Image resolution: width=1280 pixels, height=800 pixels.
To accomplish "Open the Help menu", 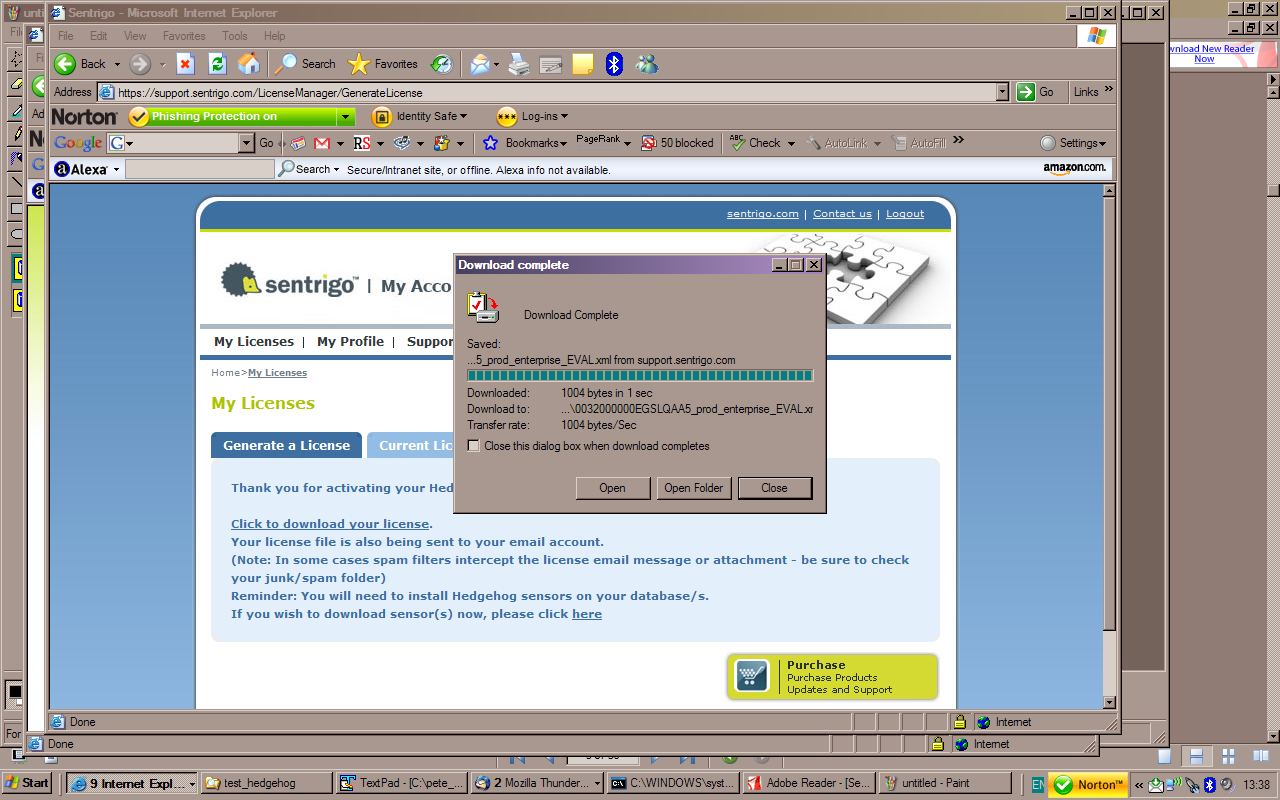I will pyautogui.click(x=274, y=36).
